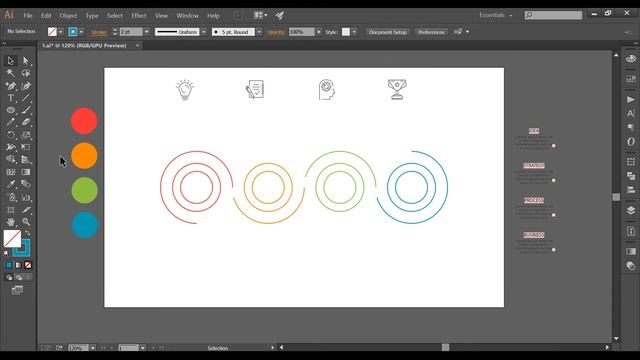Expand the stroke weight dropdown
The height and width of the screenshot is (360, 640).
tap(147, 32)
